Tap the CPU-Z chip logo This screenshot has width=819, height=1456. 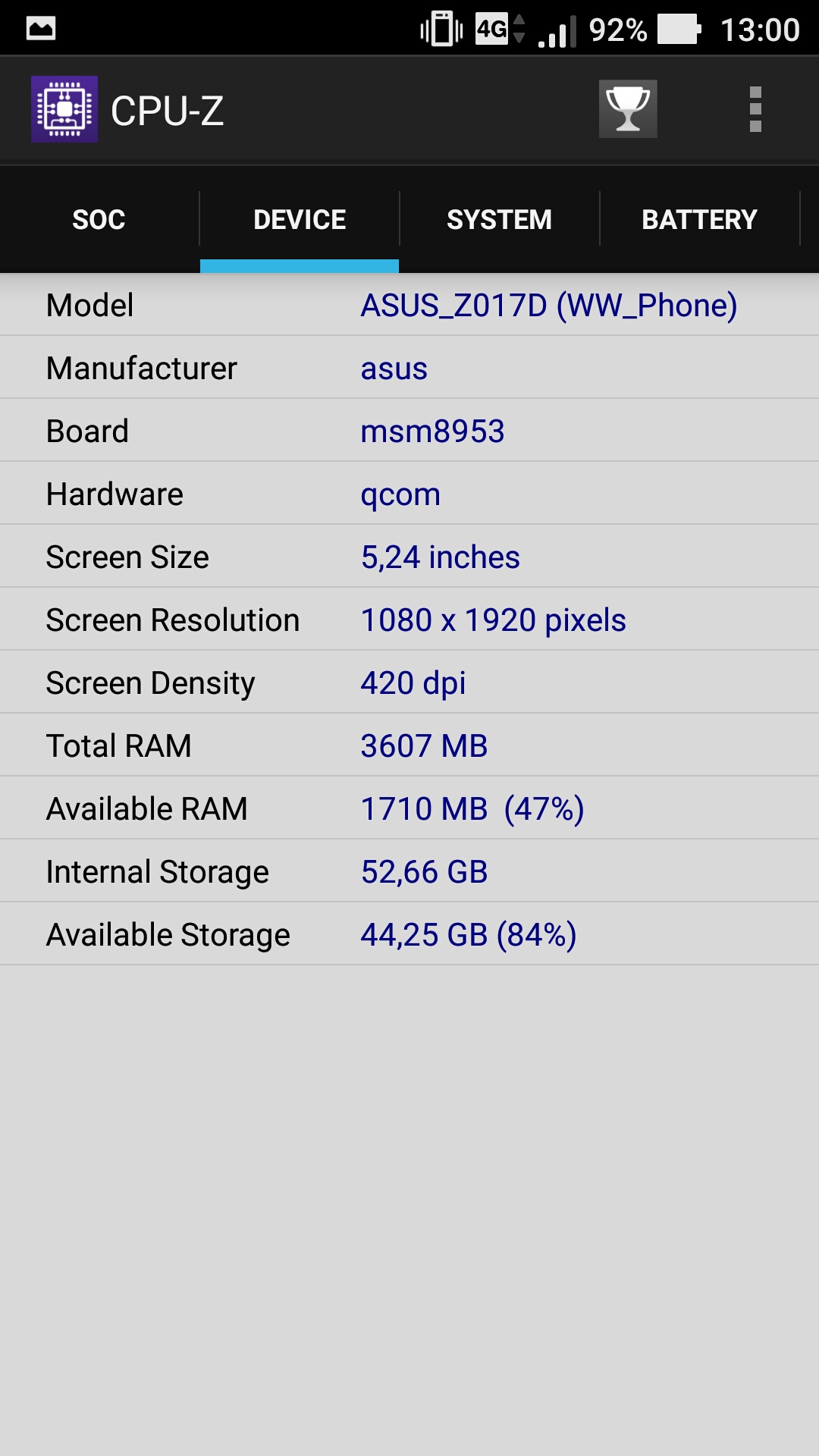pyautogui.click(x=64, y=109)
